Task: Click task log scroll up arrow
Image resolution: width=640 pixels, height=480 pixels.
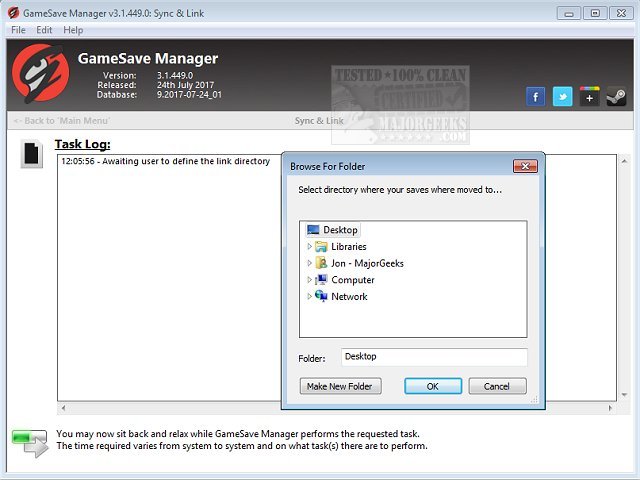Action: point(624,161)
